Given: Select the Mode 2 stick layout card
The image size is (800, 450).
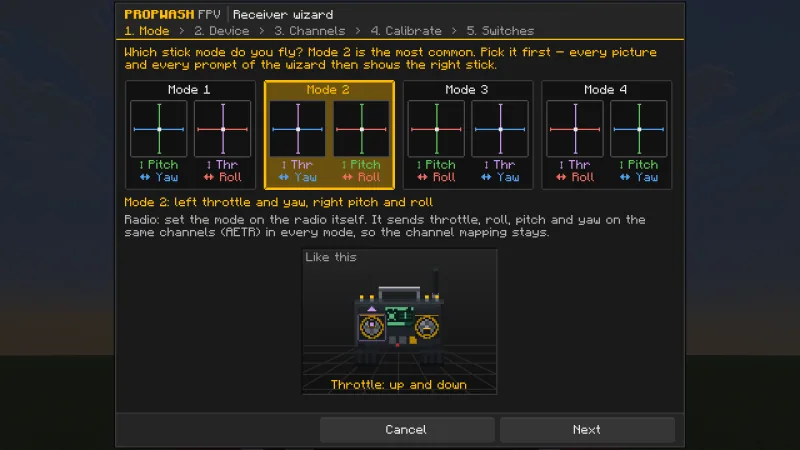Looking at the screenshot, I should click(329, 135).
